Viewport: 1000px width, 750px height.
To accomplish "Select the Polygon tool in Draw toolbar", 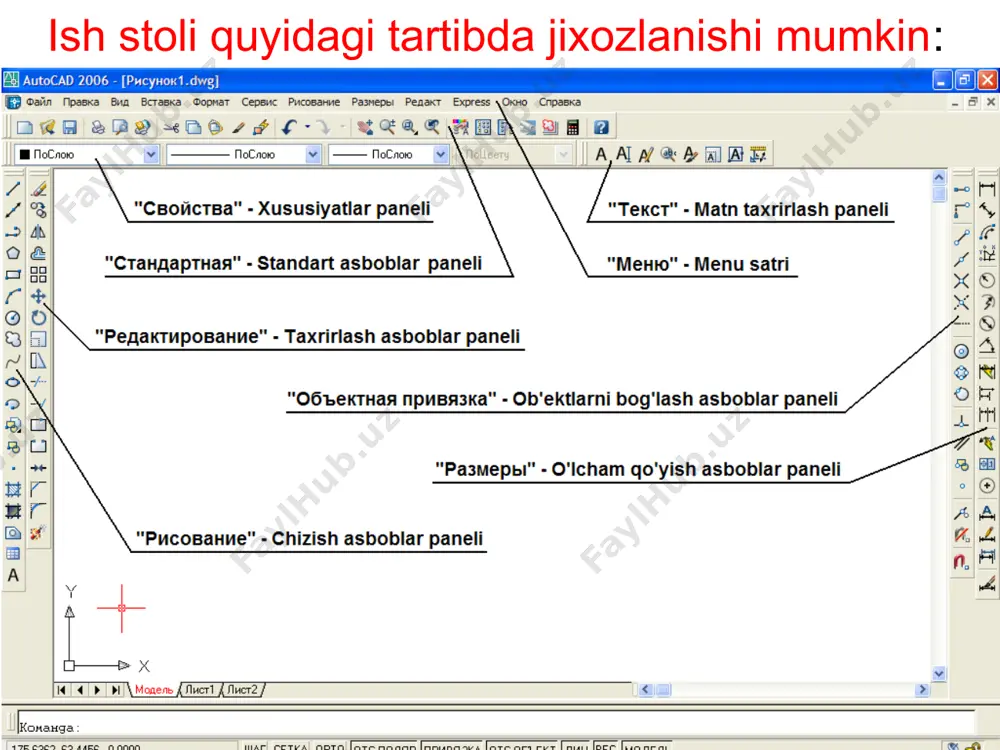I will [x=13, y=253].
